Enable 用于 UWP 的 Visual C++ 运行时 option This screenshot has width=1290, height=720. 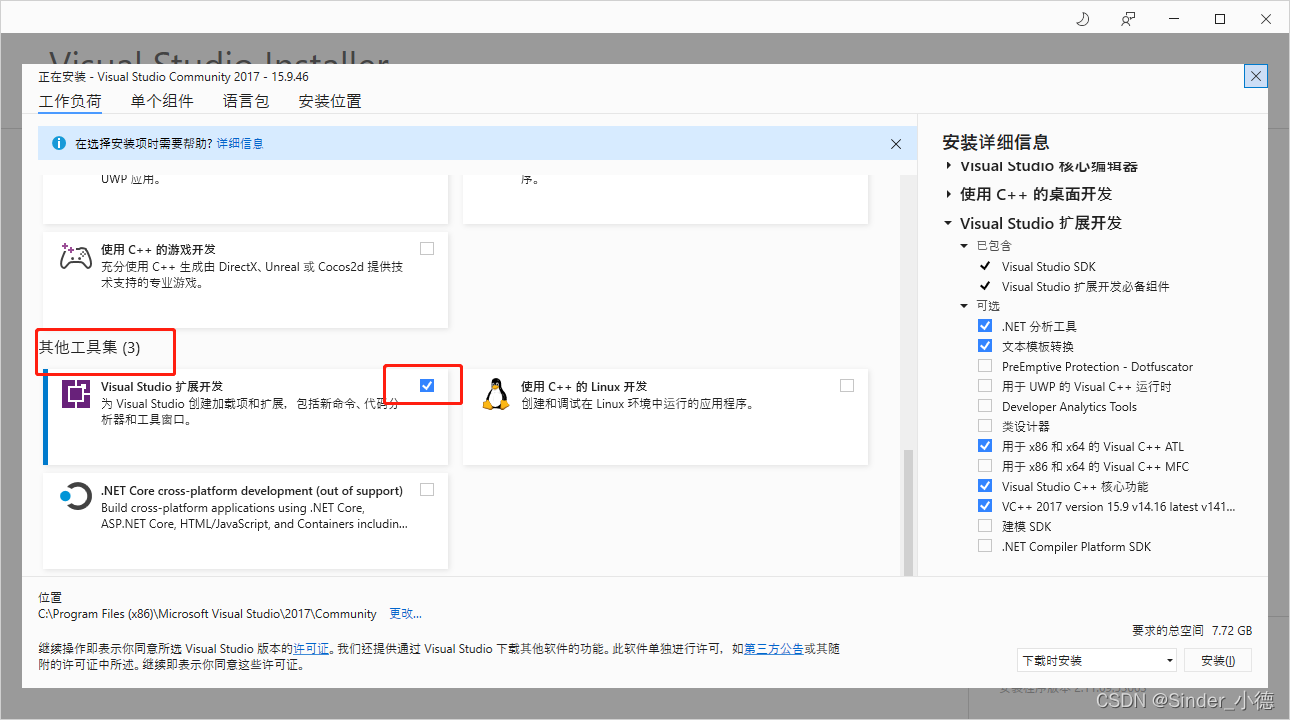coord(985,386)
